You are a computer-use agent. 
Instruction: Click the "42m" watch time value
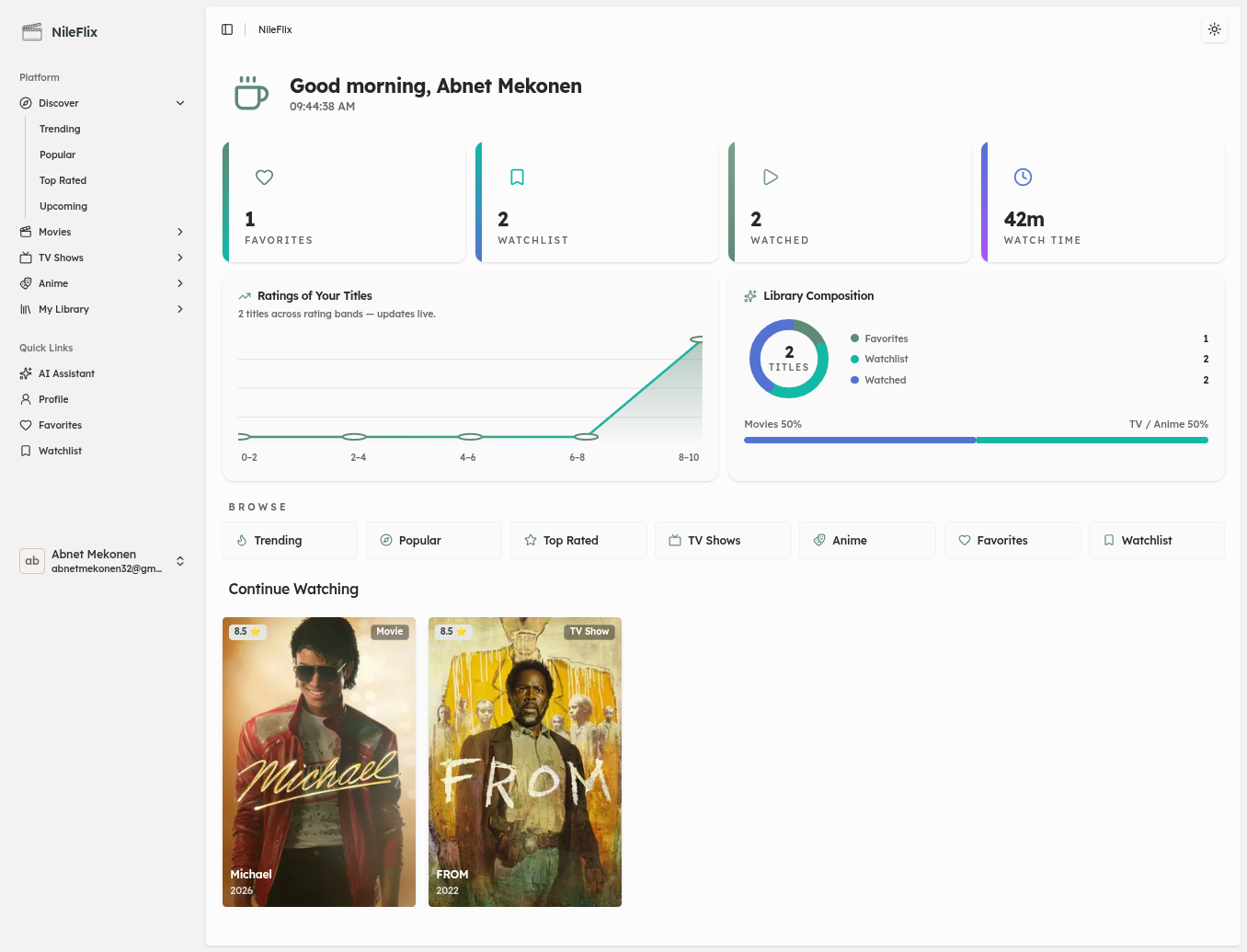pos(1024,219)
